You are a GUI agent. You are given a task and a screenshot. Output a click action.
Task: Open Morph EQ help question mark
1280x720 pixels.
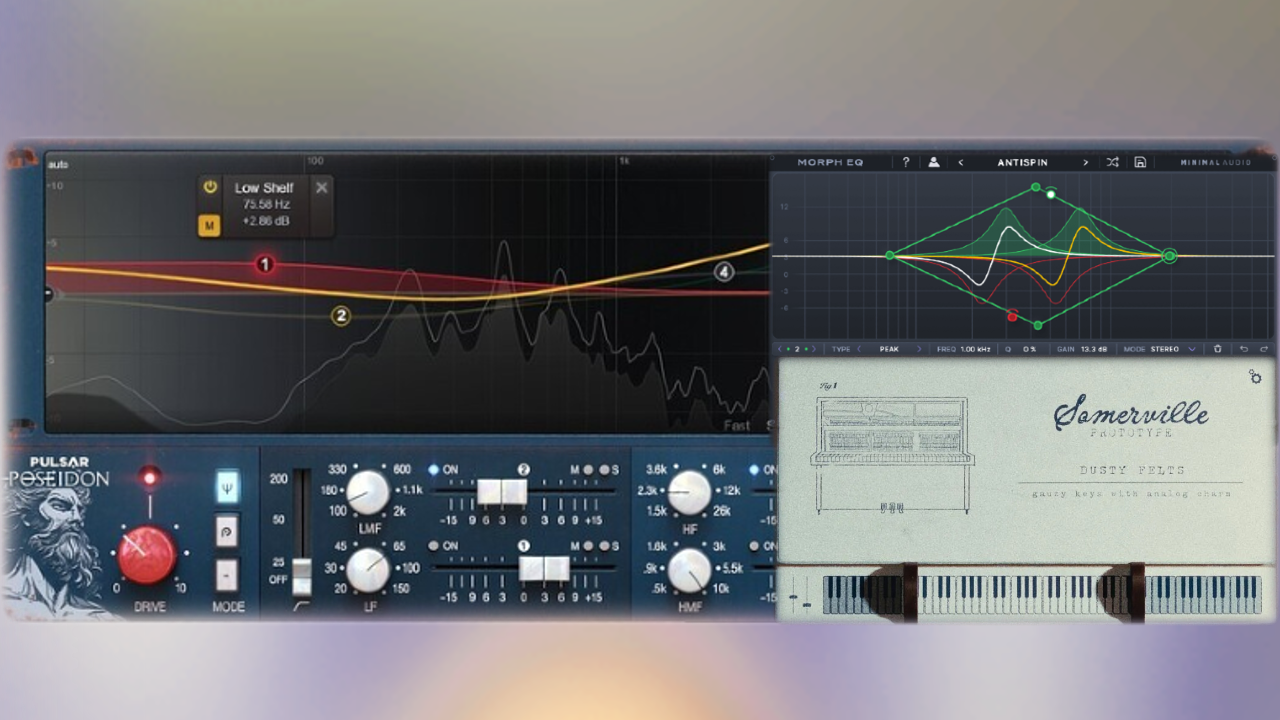(906, 162)
